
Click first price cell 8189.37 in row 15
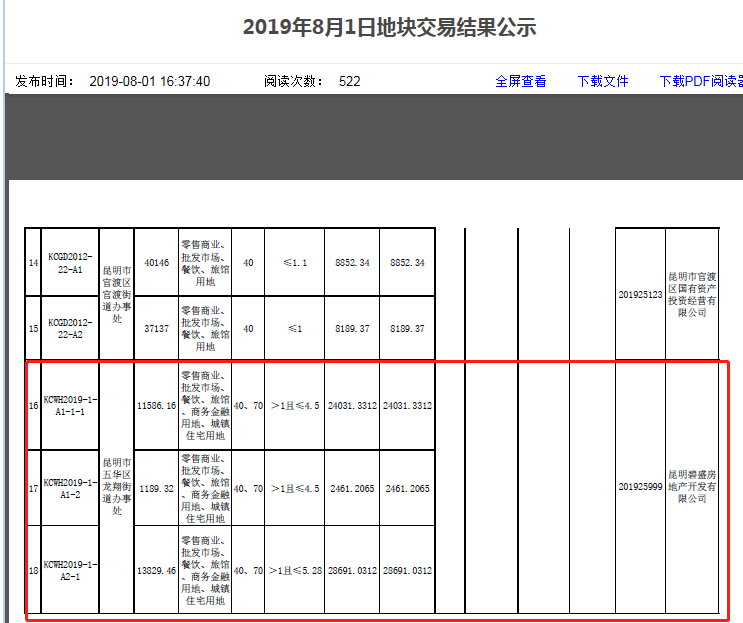tap(352, 328)
